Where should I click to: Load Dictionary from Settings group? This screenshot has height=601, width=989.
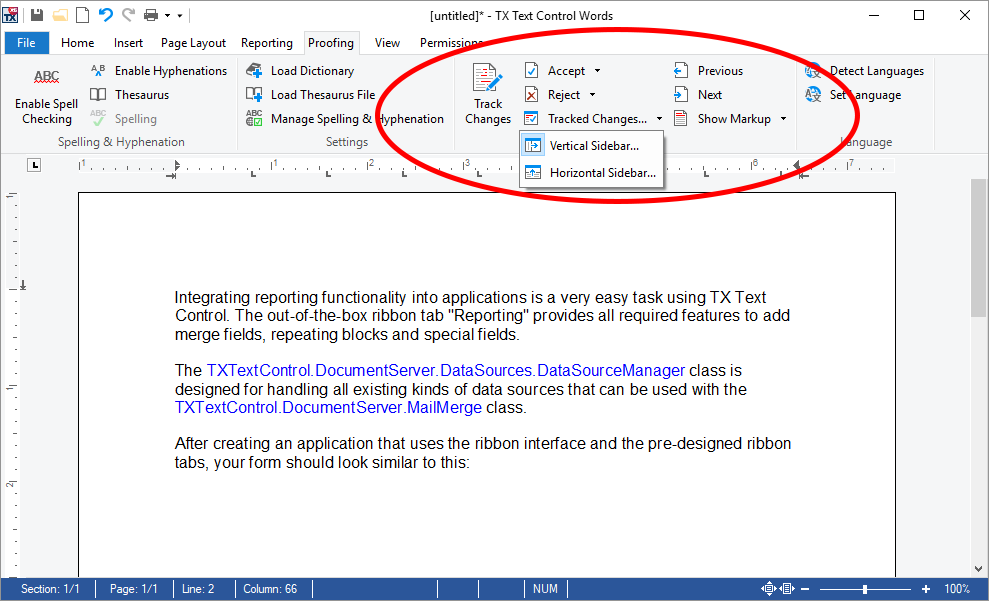300,71
